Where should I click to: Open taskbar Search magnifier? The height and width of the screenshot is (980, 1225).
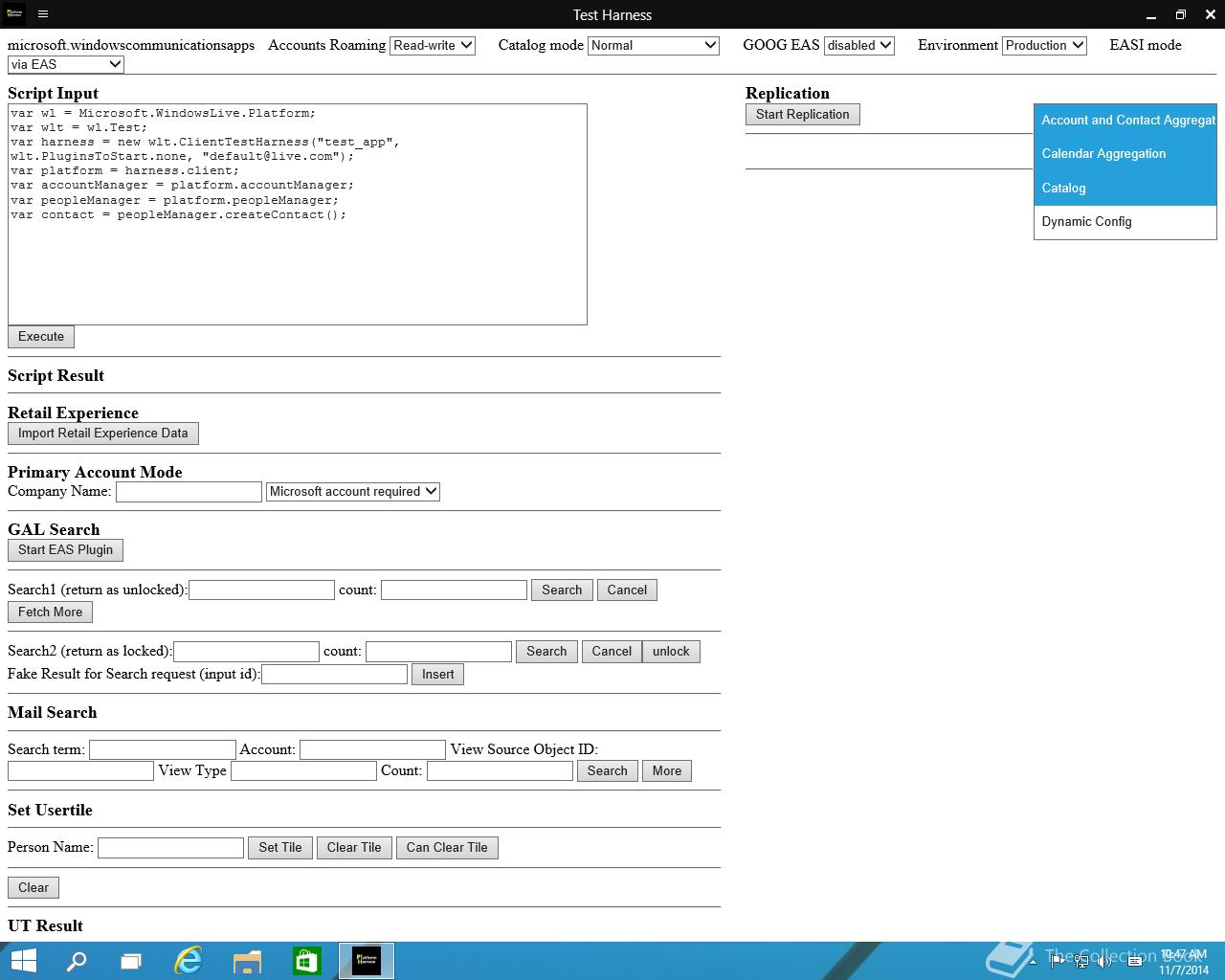[76, 961]
